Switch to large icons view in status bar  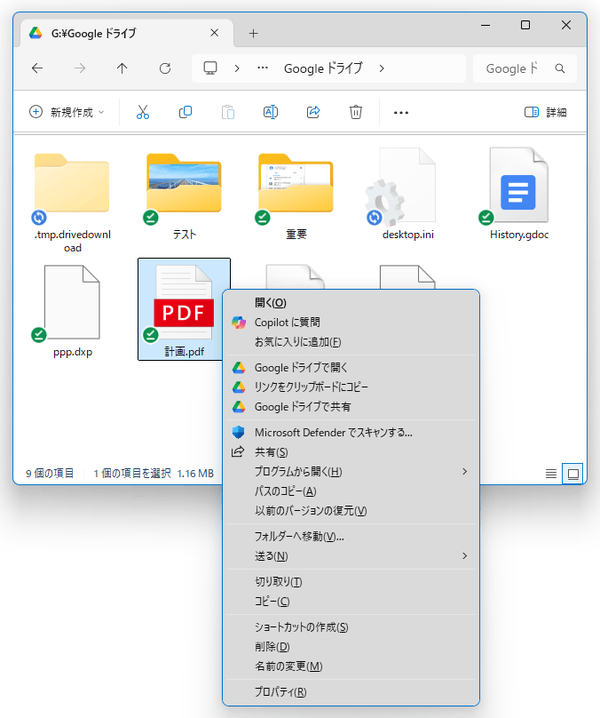573,473
